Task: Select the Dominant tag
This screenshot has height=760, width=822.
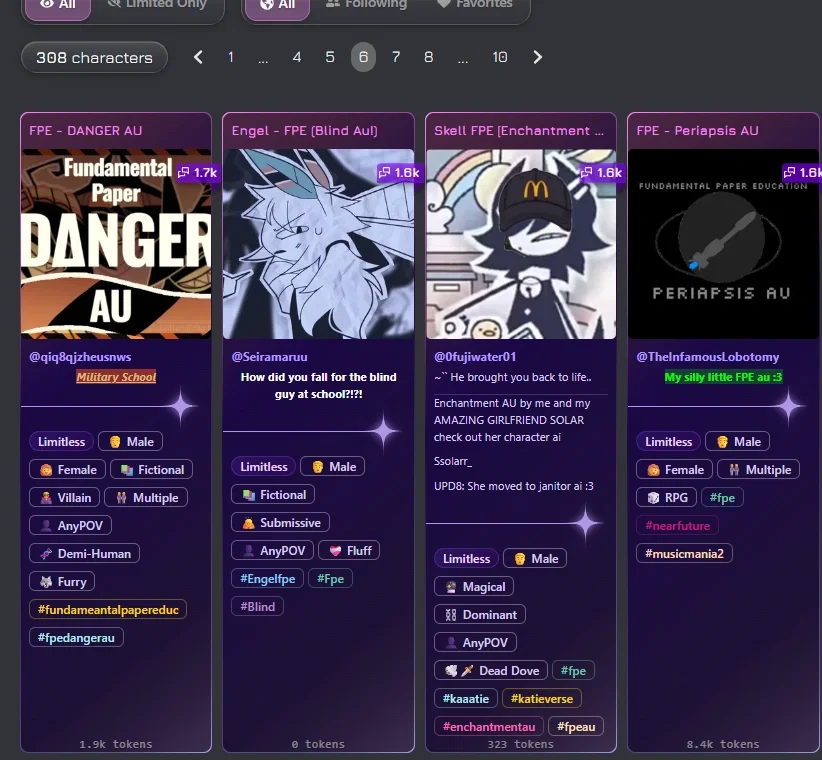Action: (x=480, y=614)
